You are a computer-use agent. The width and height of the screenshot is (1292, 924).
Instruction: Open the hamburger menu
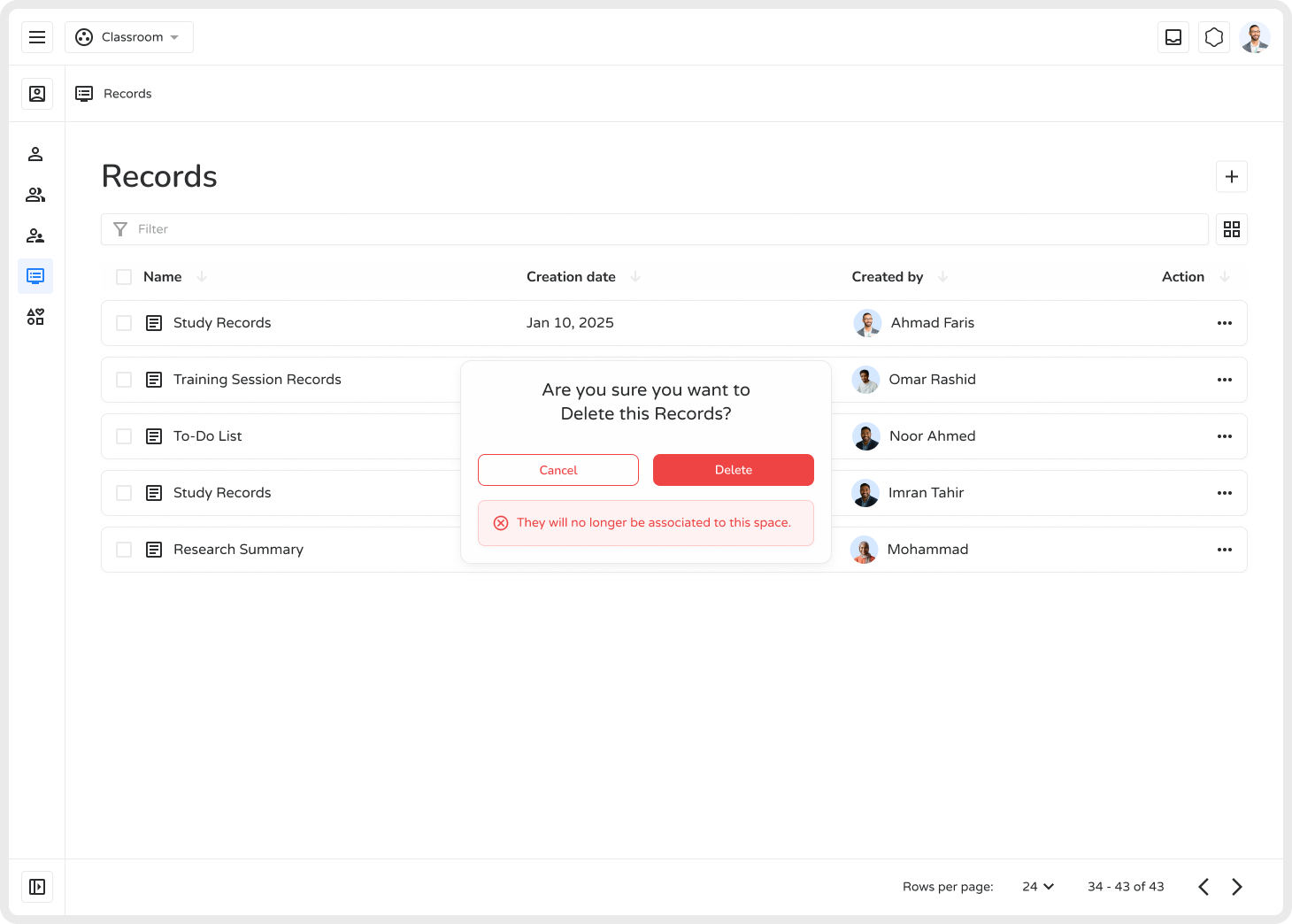point(37,37)
